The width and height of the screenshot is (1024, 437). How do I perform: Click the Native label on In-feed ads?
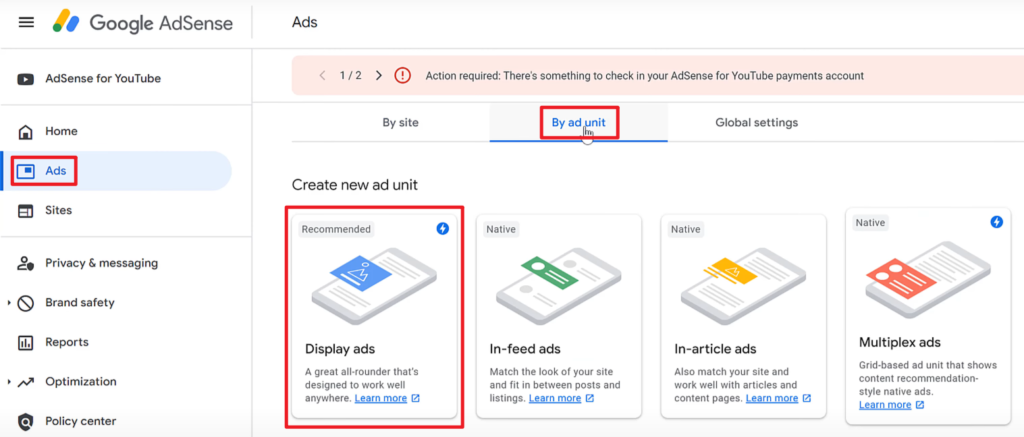(501, 229)
